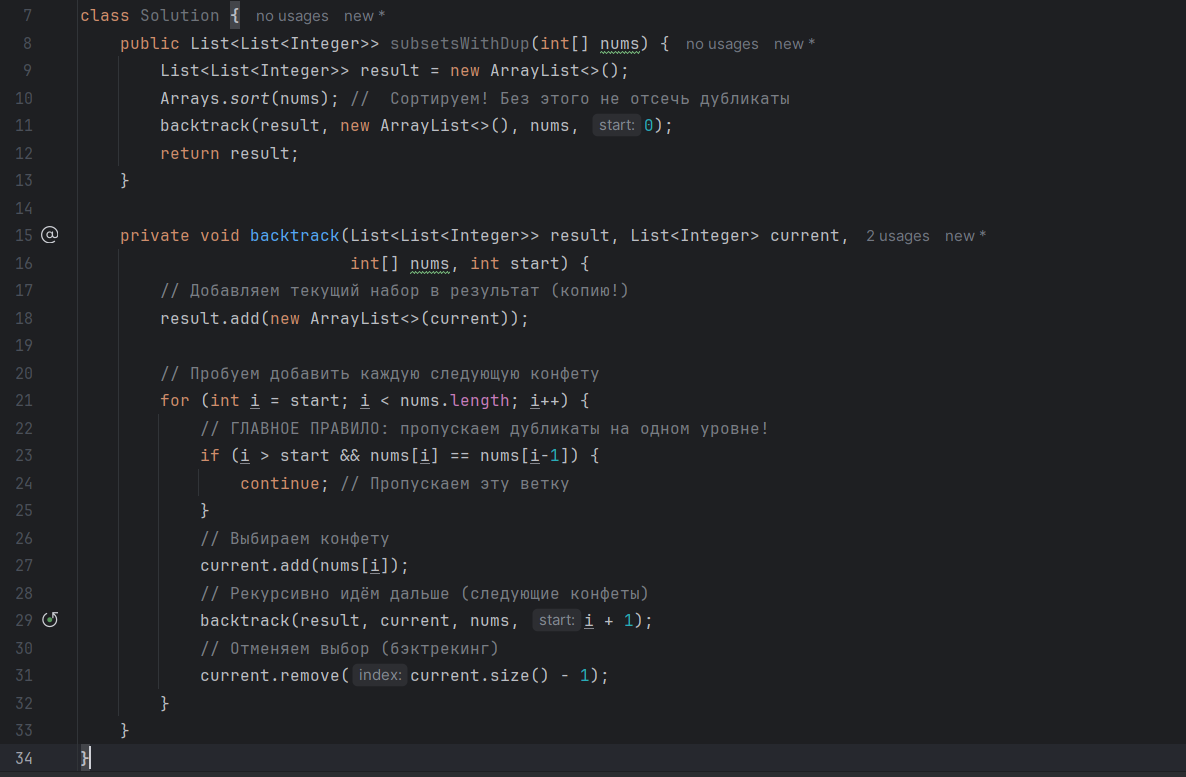Click 'new *' author hint on line 7
The height and width of the screenshot is (777, 1186).
click(364, 16)
